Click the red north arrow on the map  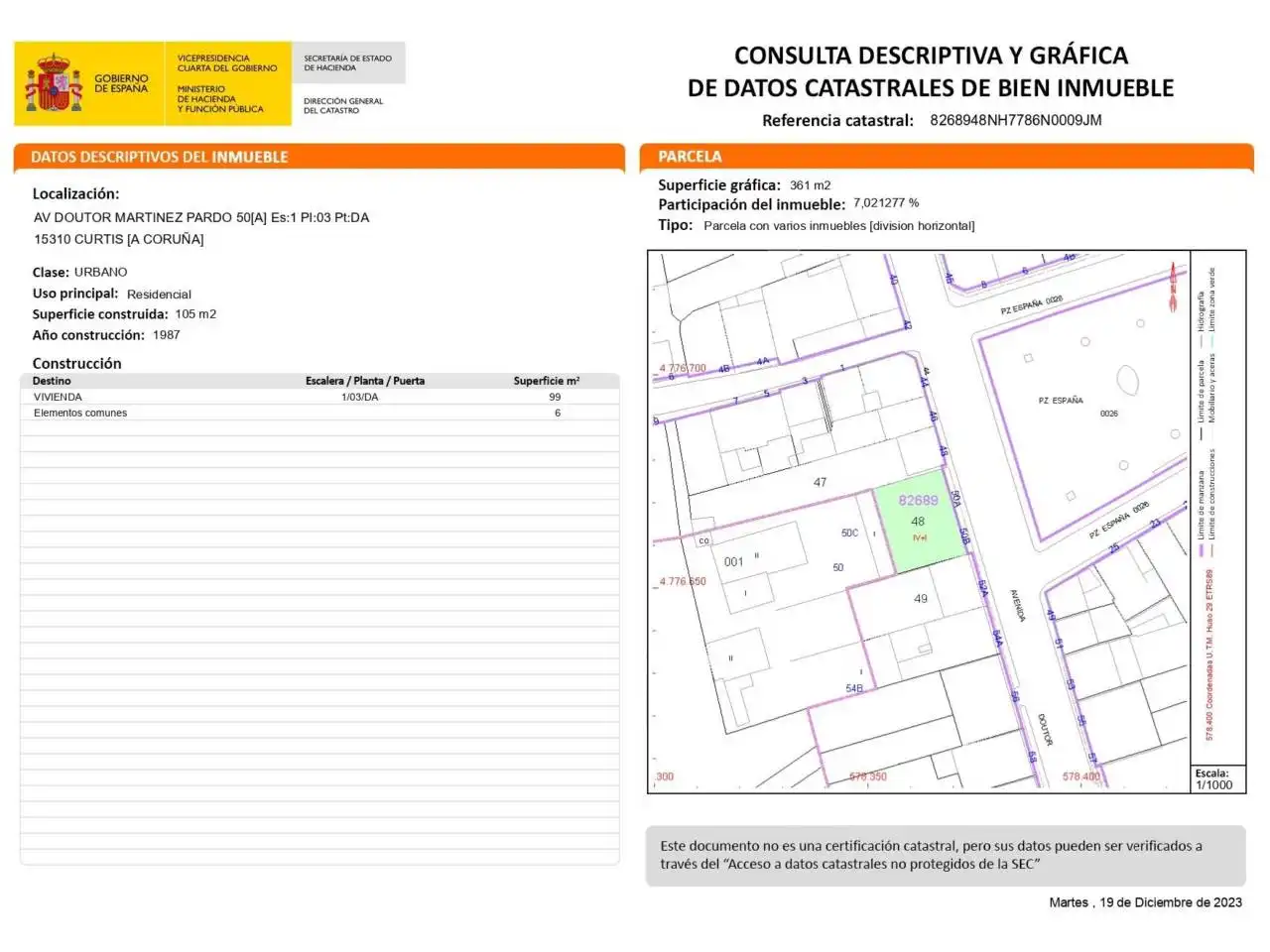(x=1174, y=288)
